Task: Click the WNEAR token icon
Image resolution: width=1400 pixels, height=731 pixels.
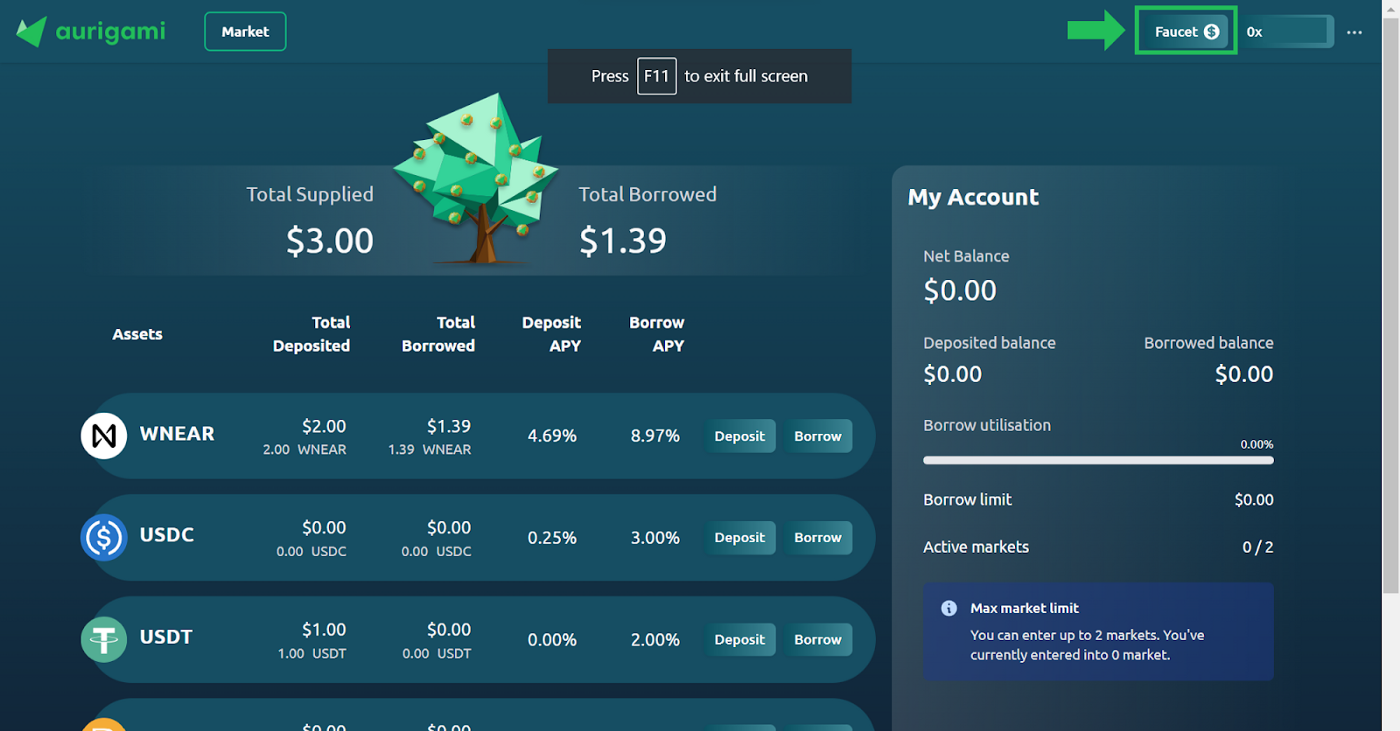Action: pyautogui.click(x=104, y=436)
